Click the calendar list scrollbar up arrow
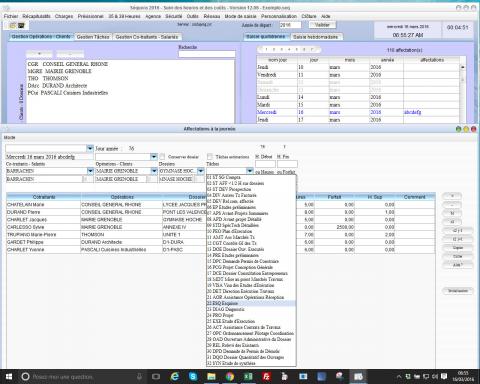 click(x=463, y=67)
